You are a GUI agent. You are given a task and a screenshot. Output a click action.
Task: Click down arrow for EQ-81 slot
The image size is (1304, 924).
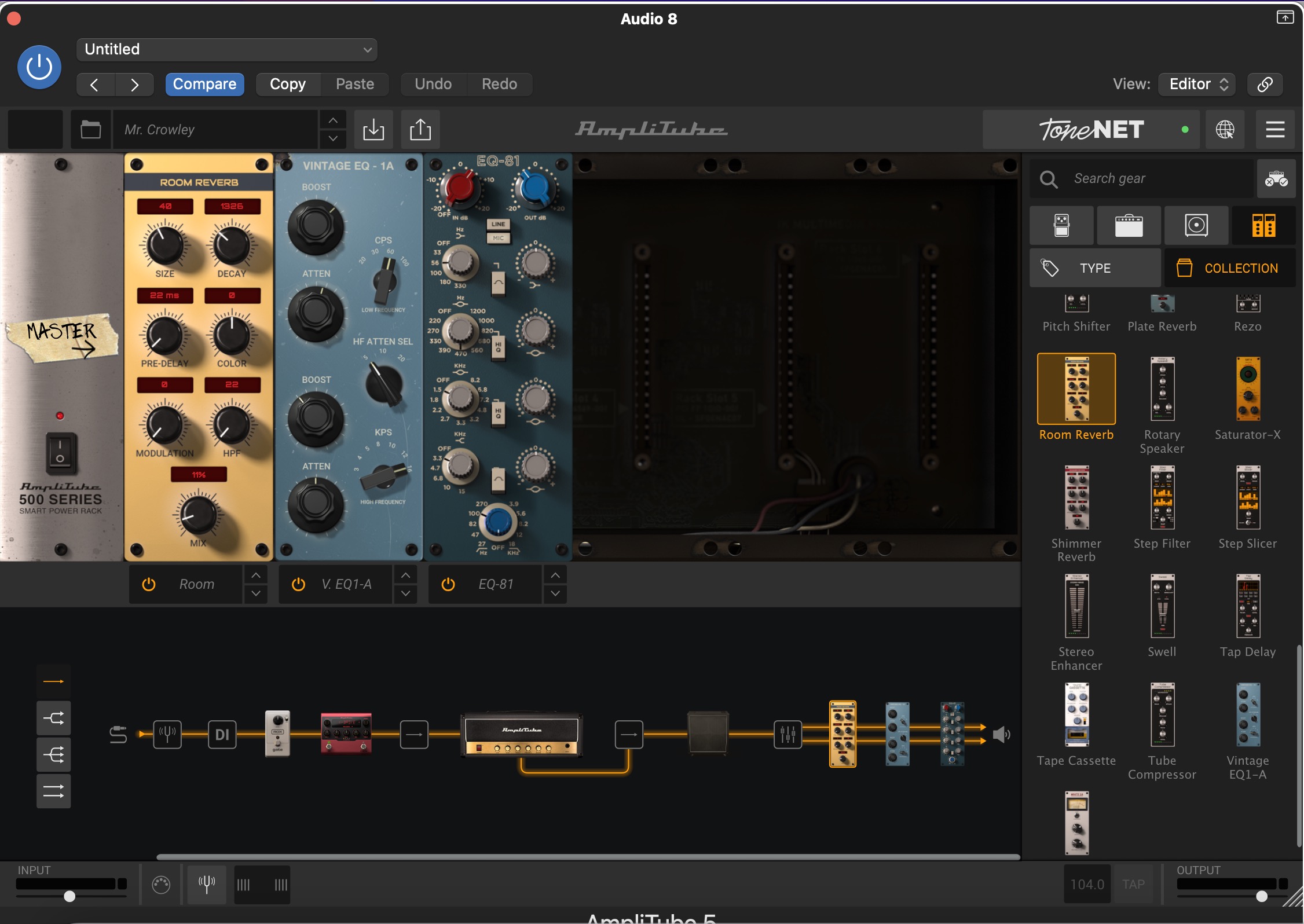[555, 593]
